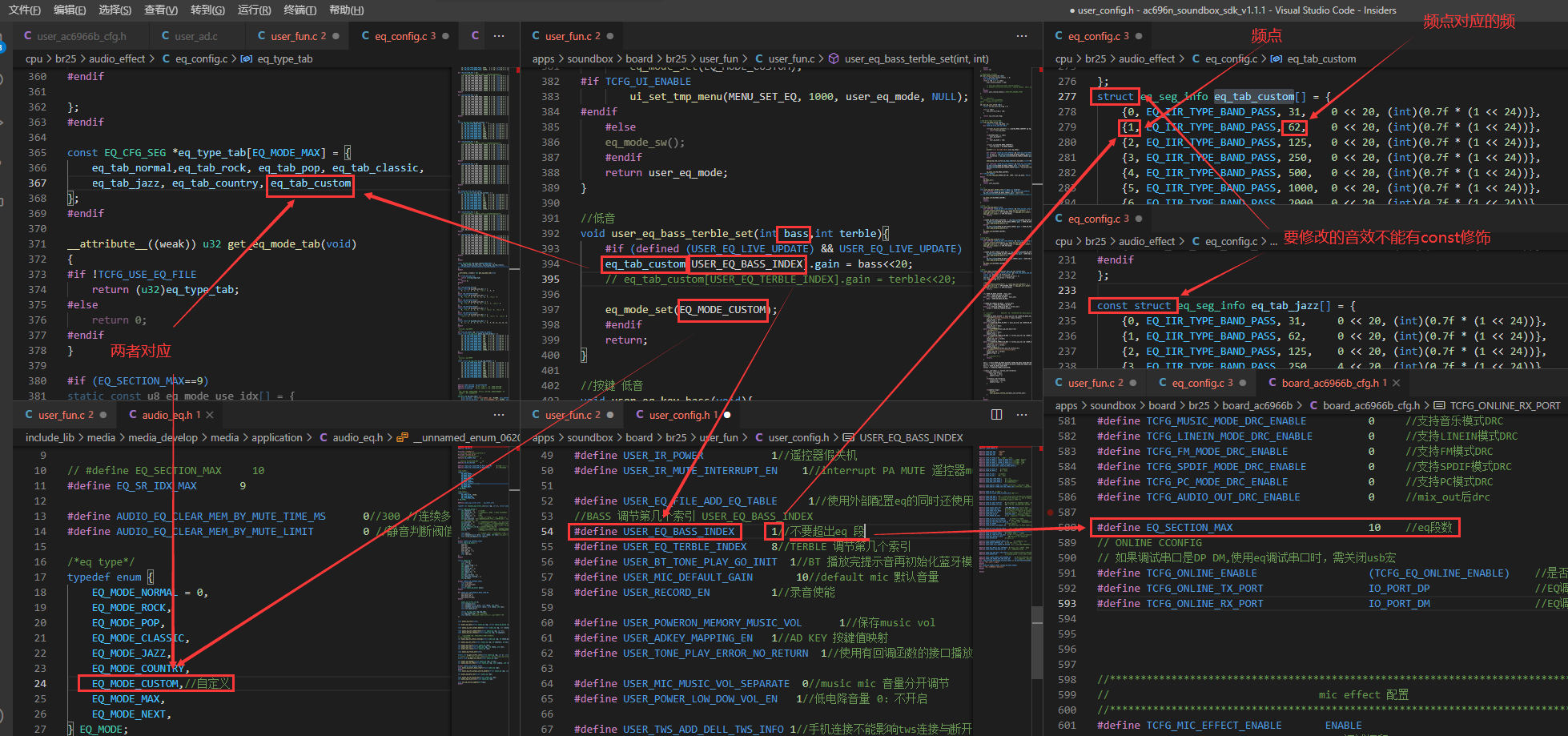
Task: Select user_fun.c tab beside the audio_eq.h tab
Action: (x=66, y=415)
